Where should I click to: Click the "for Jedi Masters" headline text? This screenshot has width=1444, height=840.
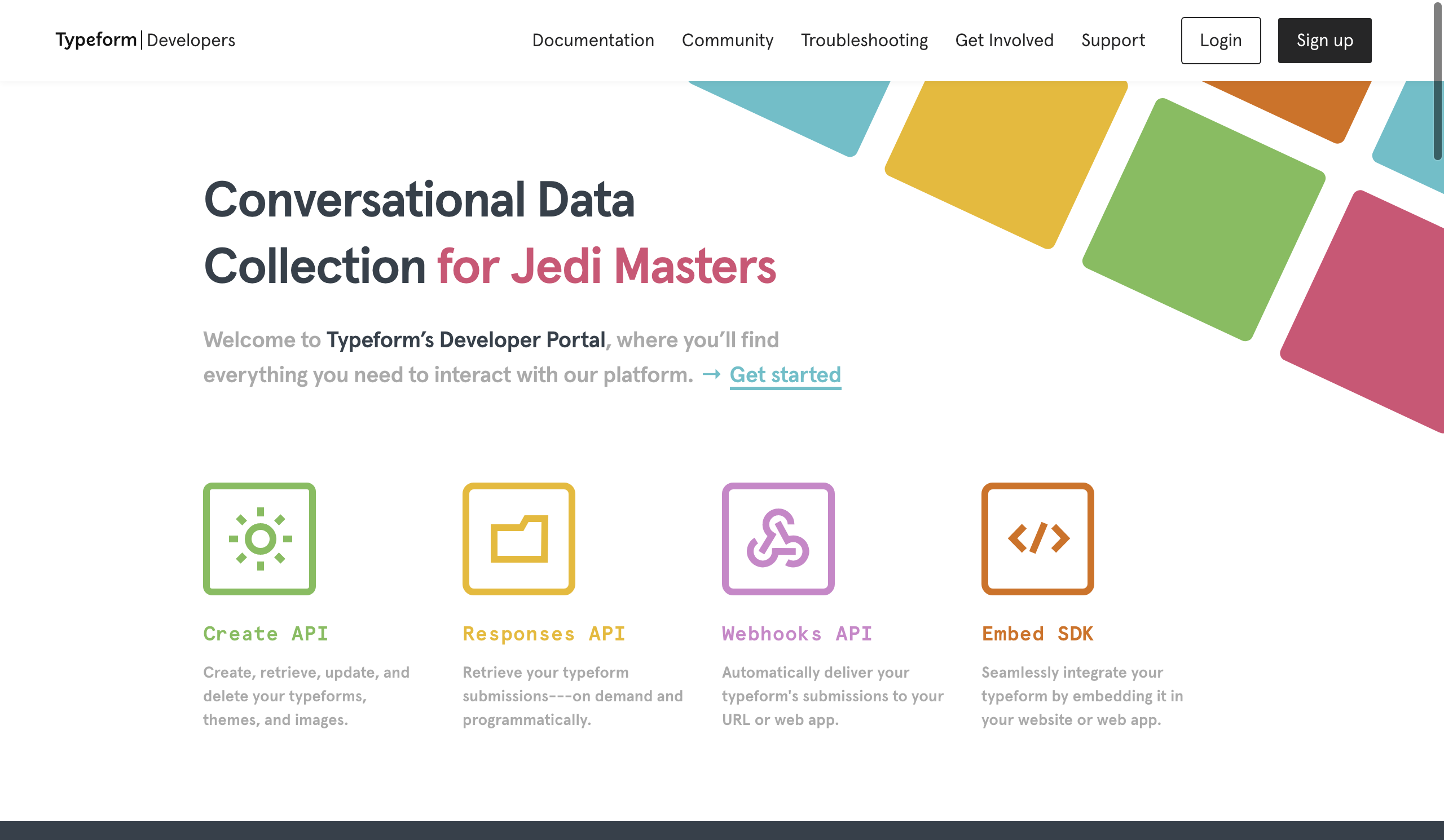(606, 266)
